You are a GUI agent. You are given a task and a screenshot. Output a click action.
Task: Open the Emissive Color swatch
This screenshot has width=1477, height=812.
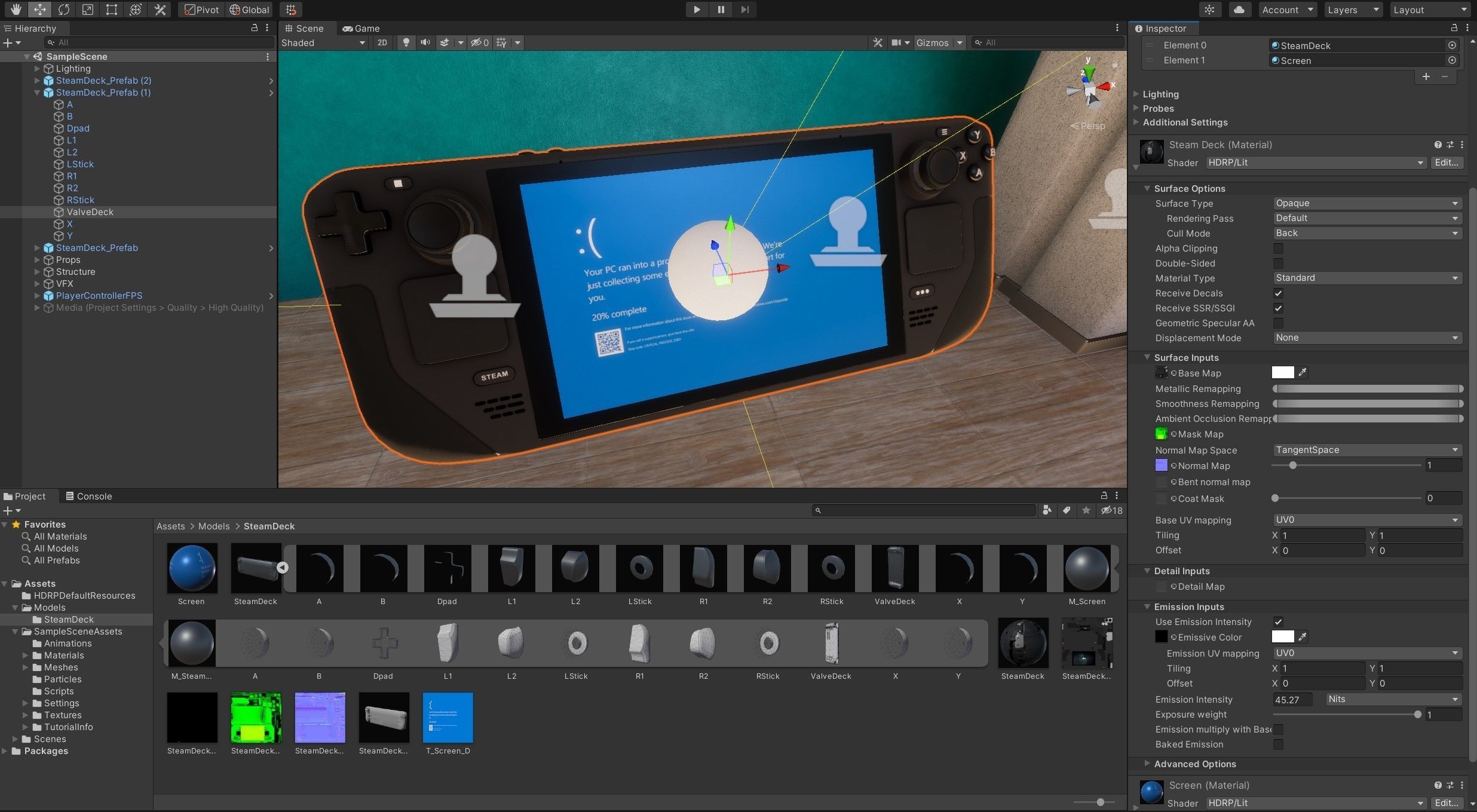[x=1283, y=637]
